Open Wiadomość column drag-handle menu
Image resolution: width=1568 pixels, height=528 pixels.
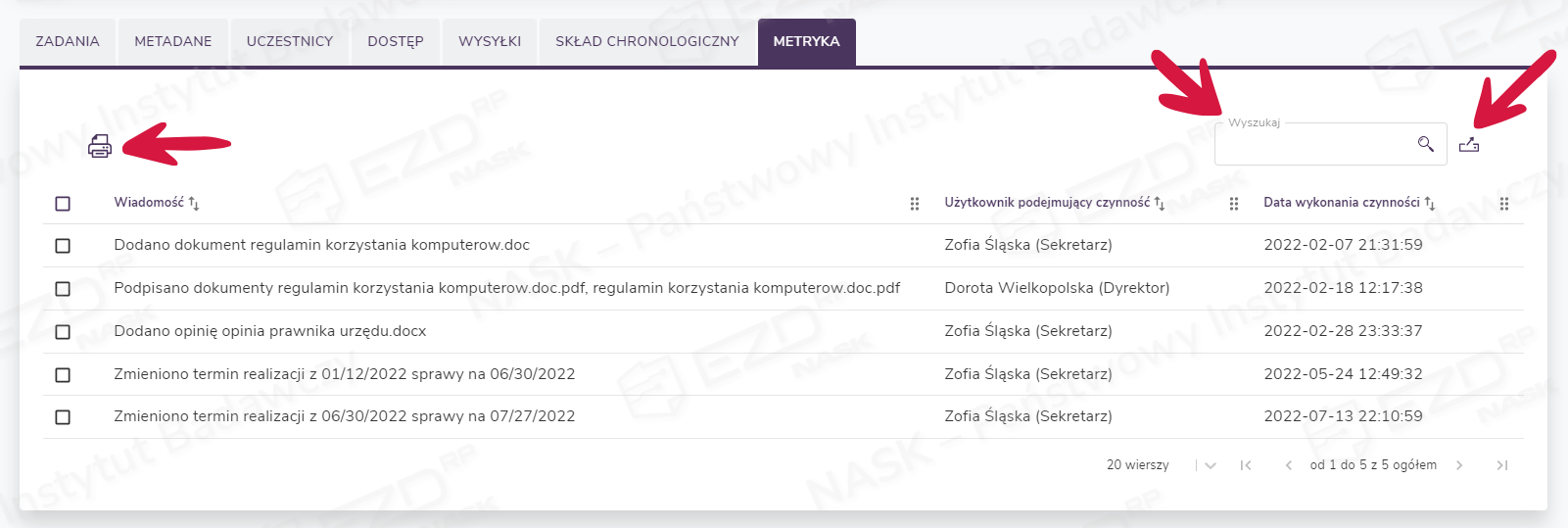pos(915,204)
